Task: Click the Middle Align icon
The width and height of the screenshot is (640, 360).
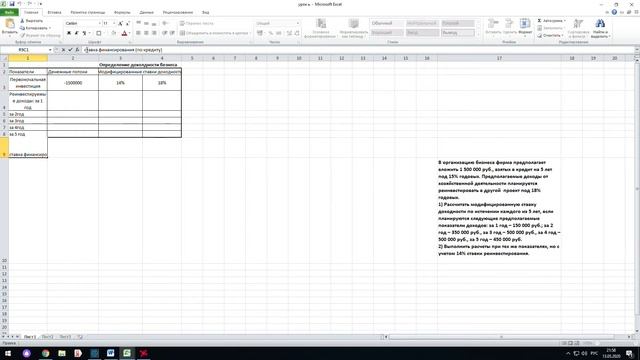Action: (146, 23)
